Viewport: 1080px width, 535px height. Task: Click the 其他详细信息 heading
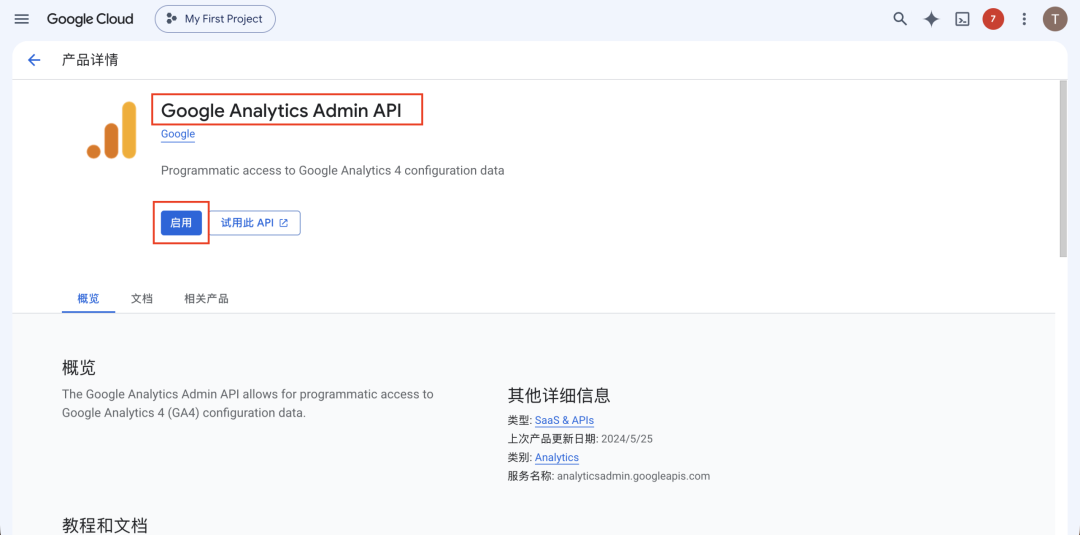click(x=559, y=395)
